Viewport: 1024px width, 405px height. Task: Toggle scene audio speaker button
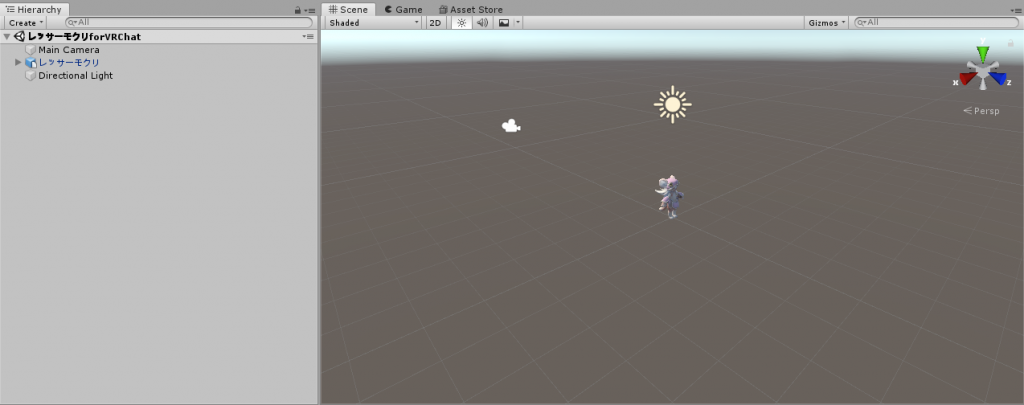pos(482,22)
